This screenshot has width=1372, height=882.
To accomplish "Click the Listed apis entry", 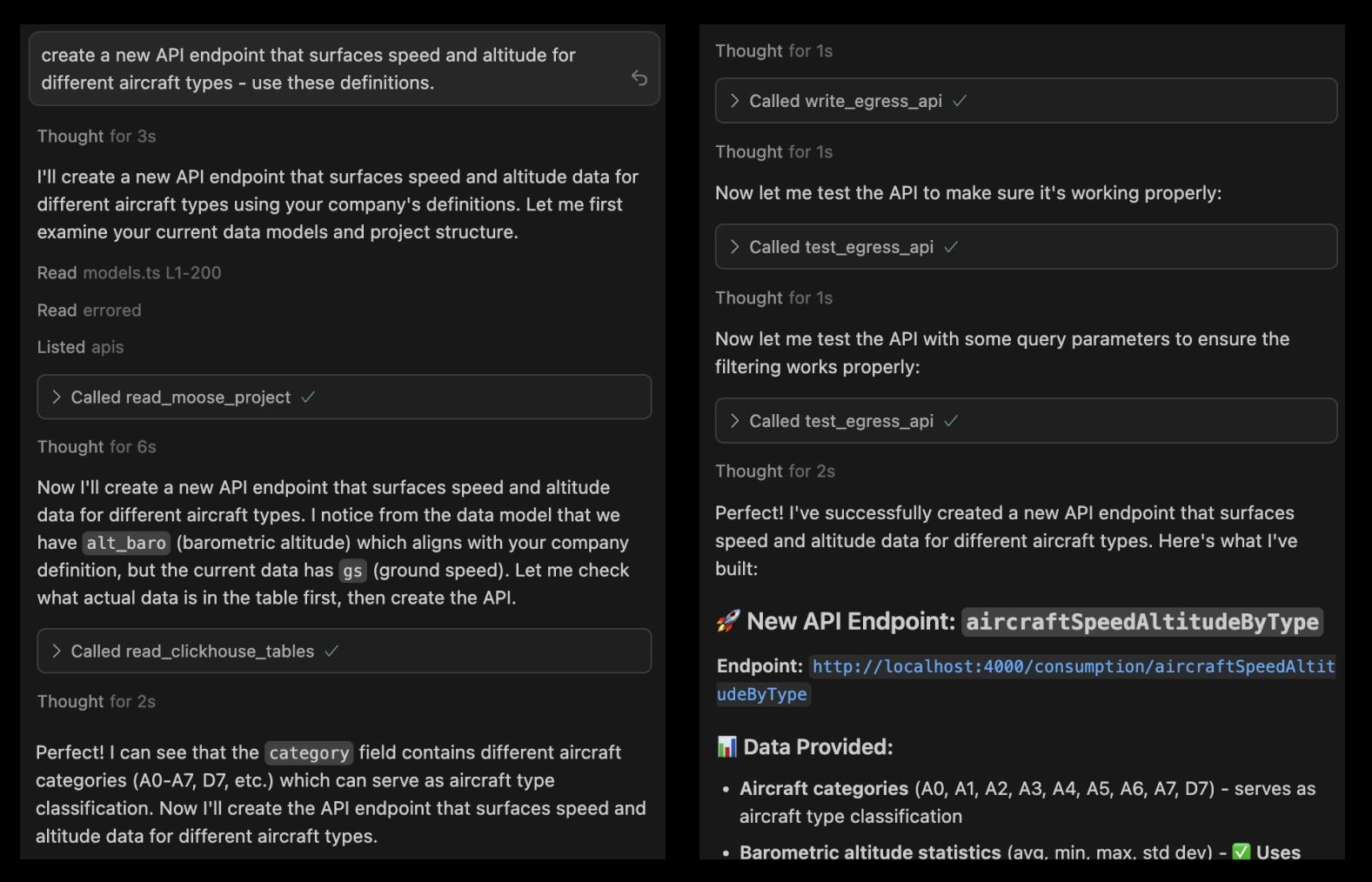I will pos(80,347).
